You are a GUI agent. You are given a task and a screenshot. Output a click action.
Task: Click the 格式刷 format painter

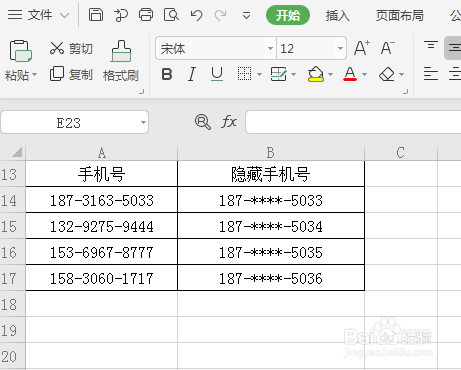(x=121, y=61)
